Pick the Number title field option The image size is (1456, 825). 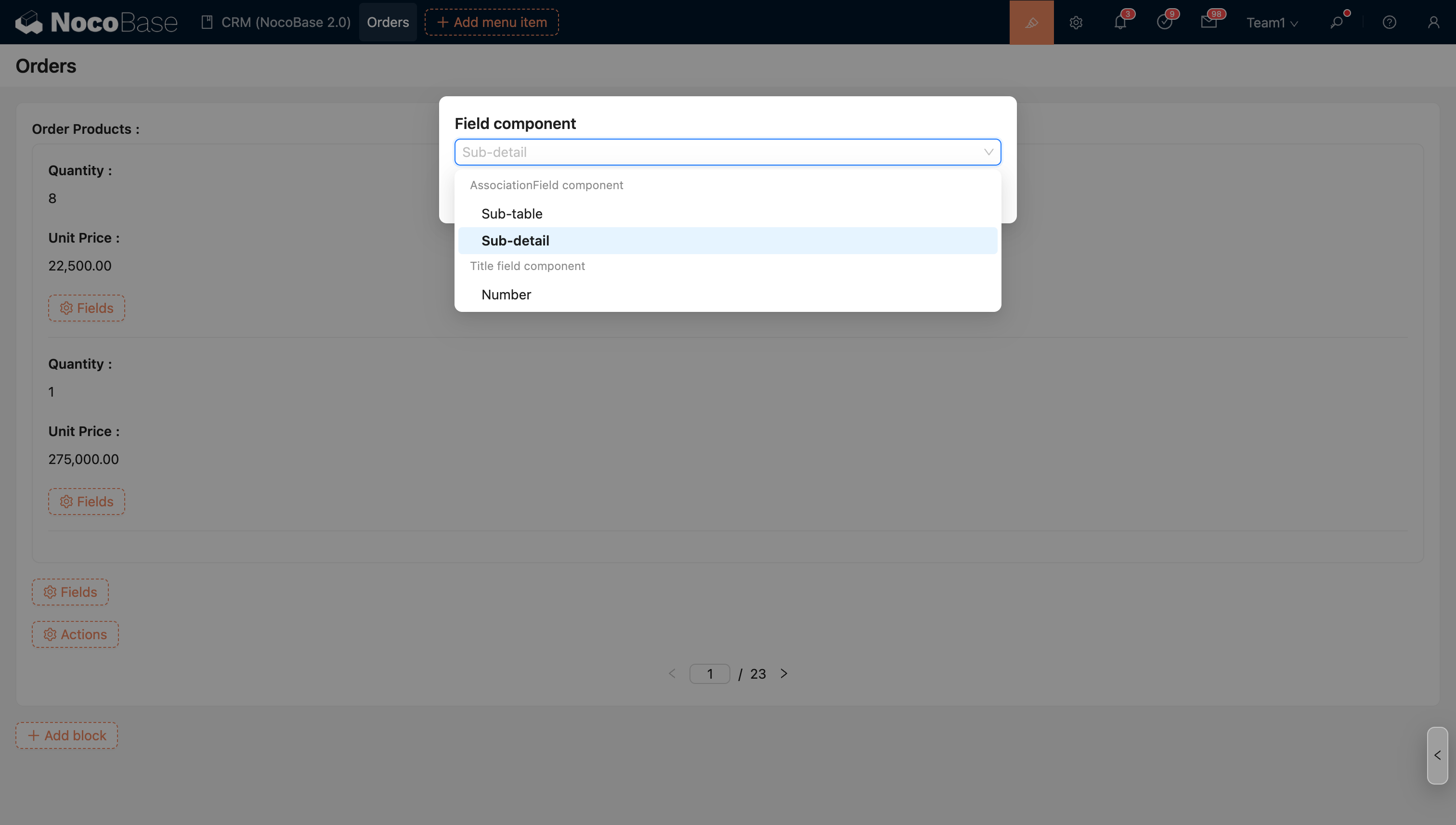tap(506, 295)
